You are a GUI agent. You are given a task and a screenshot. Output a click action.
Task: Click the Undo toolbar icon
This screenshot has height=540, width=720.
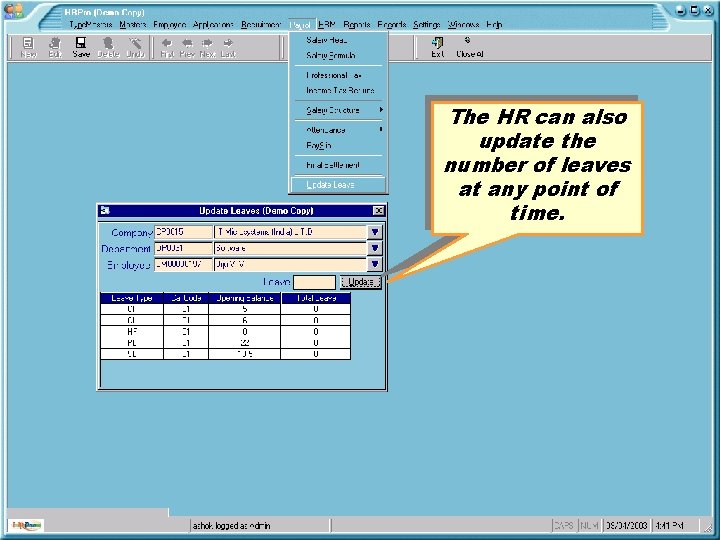(135, 43)
